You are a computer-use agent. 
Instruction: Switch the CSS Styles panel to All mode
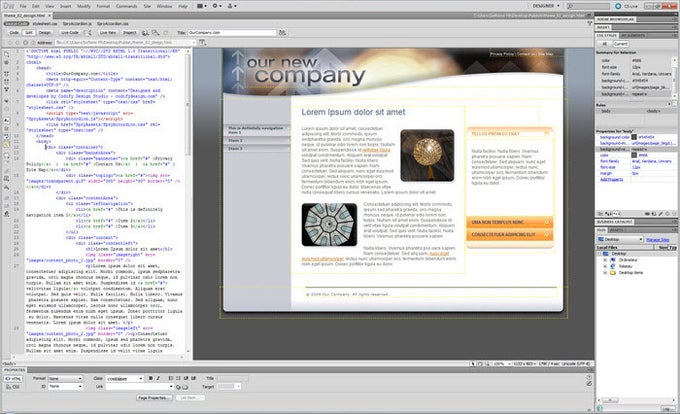pyautogui.click(x=605, y=44)
